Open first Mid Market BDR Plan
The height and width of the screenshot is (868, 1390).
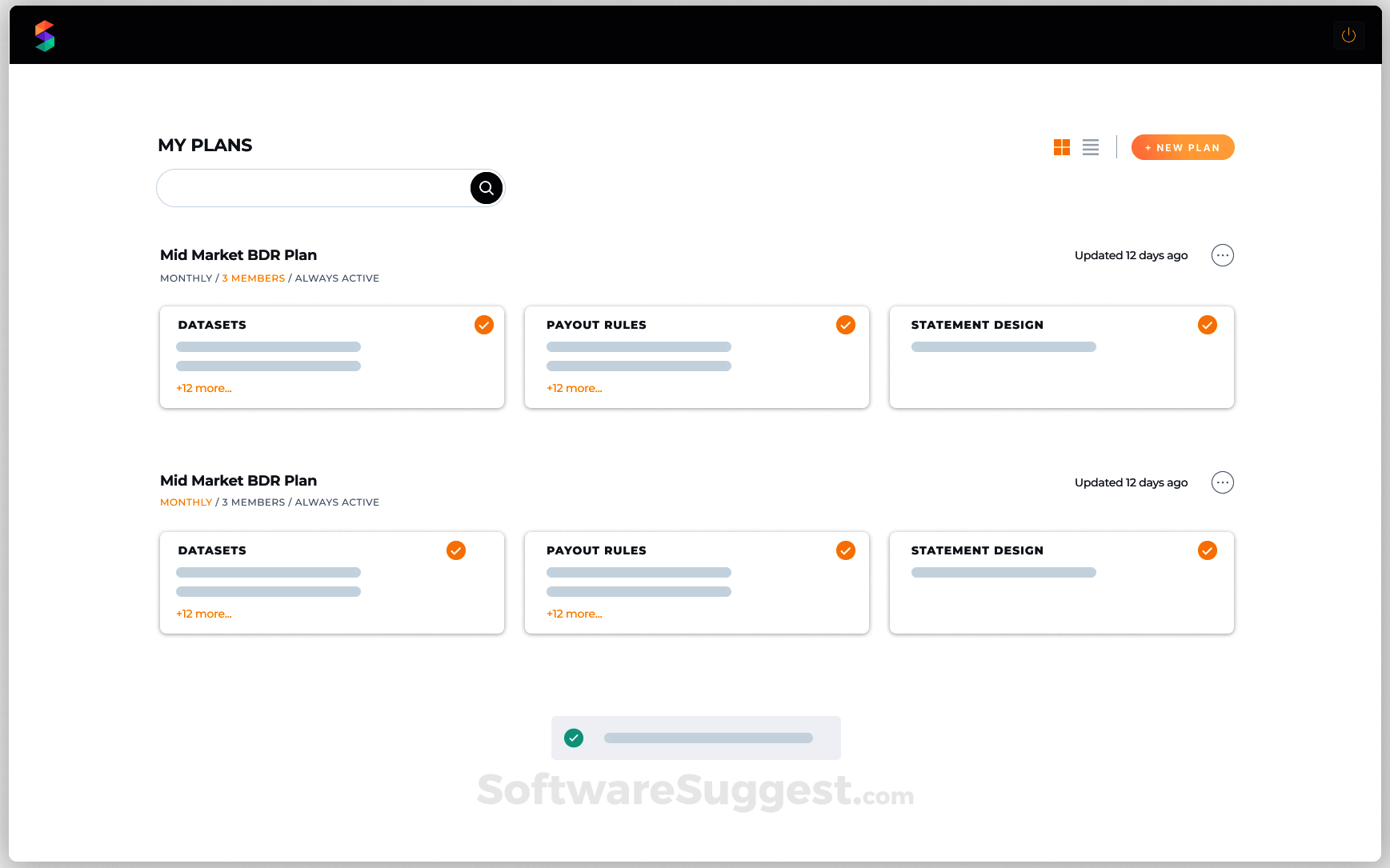click(238, 254)
